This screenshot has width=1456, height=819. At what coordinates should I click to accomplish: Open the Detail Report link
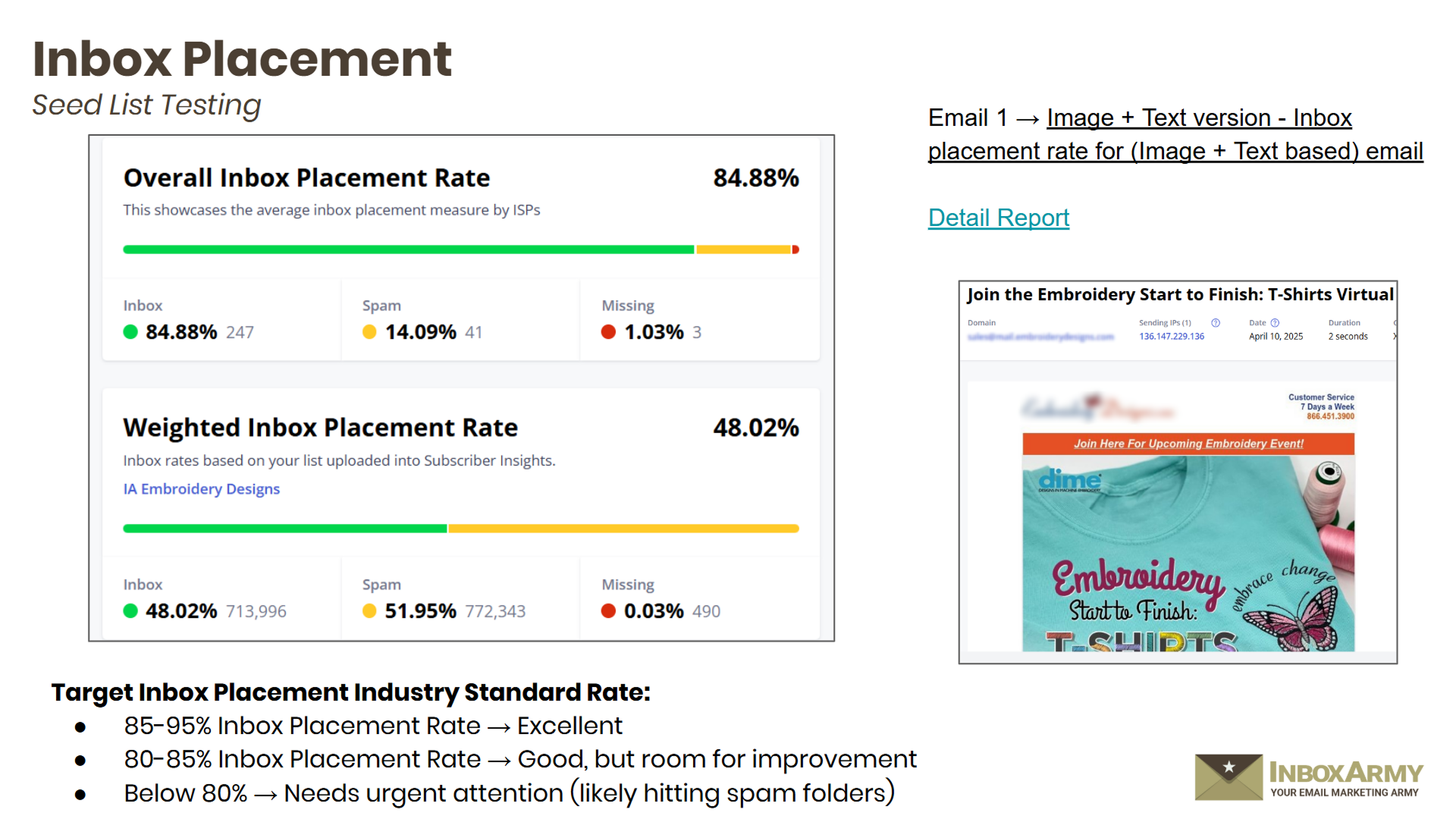(x=998, y=218)
